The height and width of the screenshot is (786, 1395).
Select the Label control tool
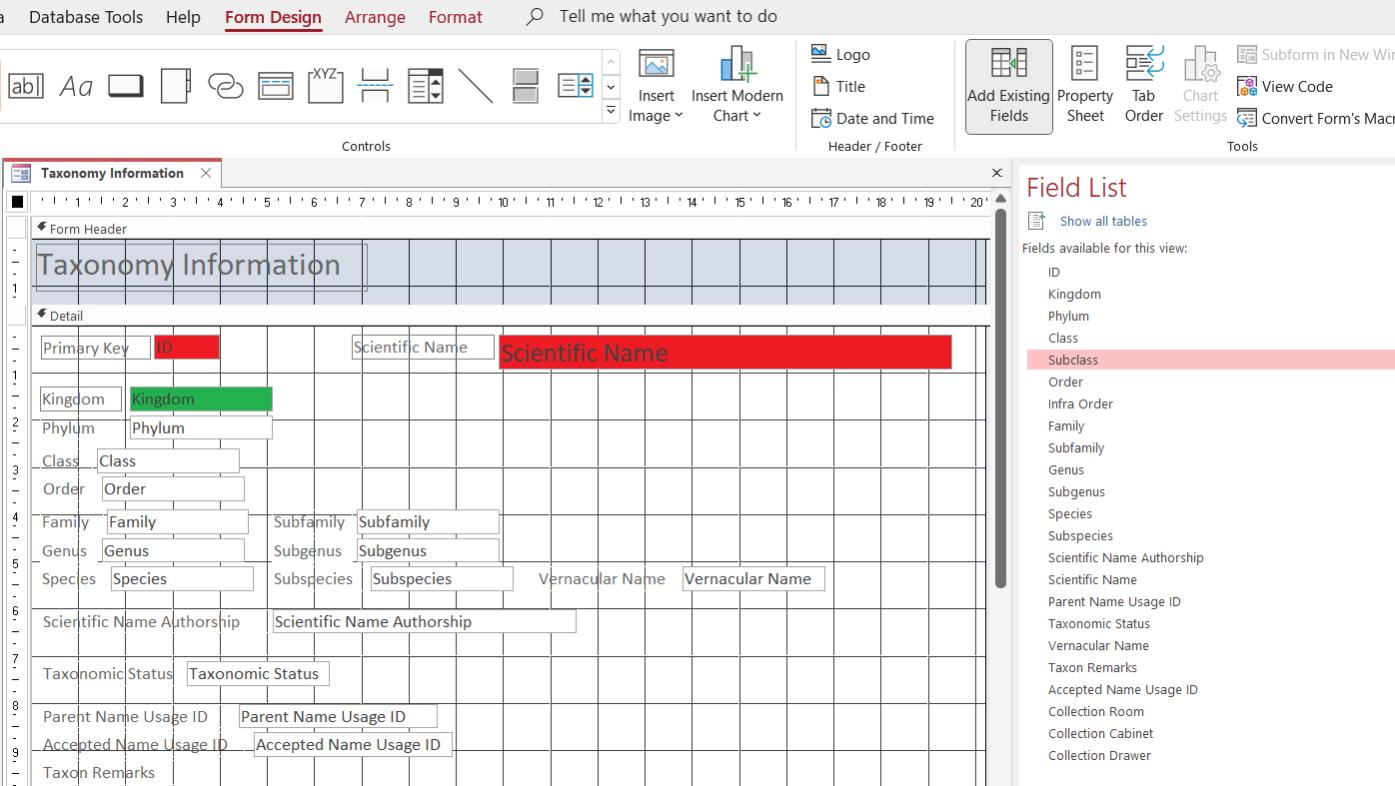pos(76,86)
